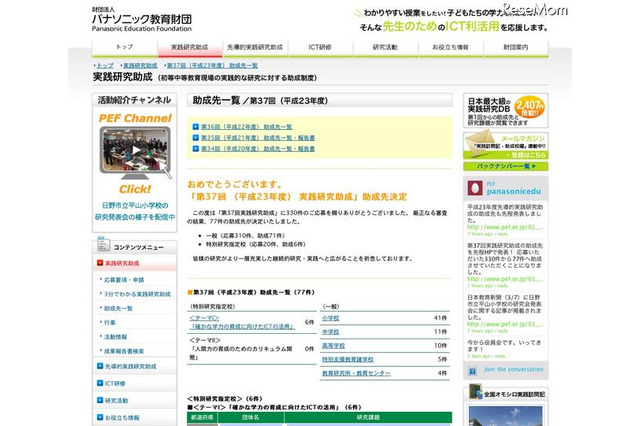Click the 団体名 table column header

(251, 417)
